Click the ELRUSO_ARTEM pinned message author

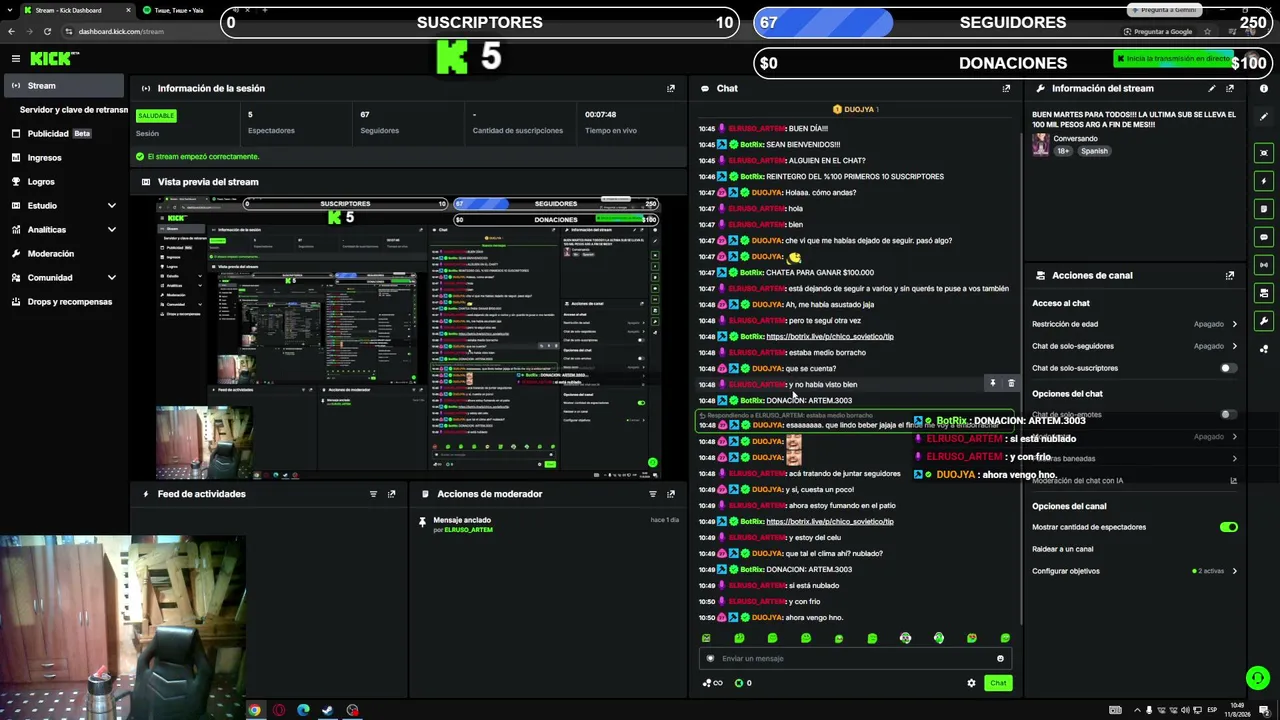point(468,530)
